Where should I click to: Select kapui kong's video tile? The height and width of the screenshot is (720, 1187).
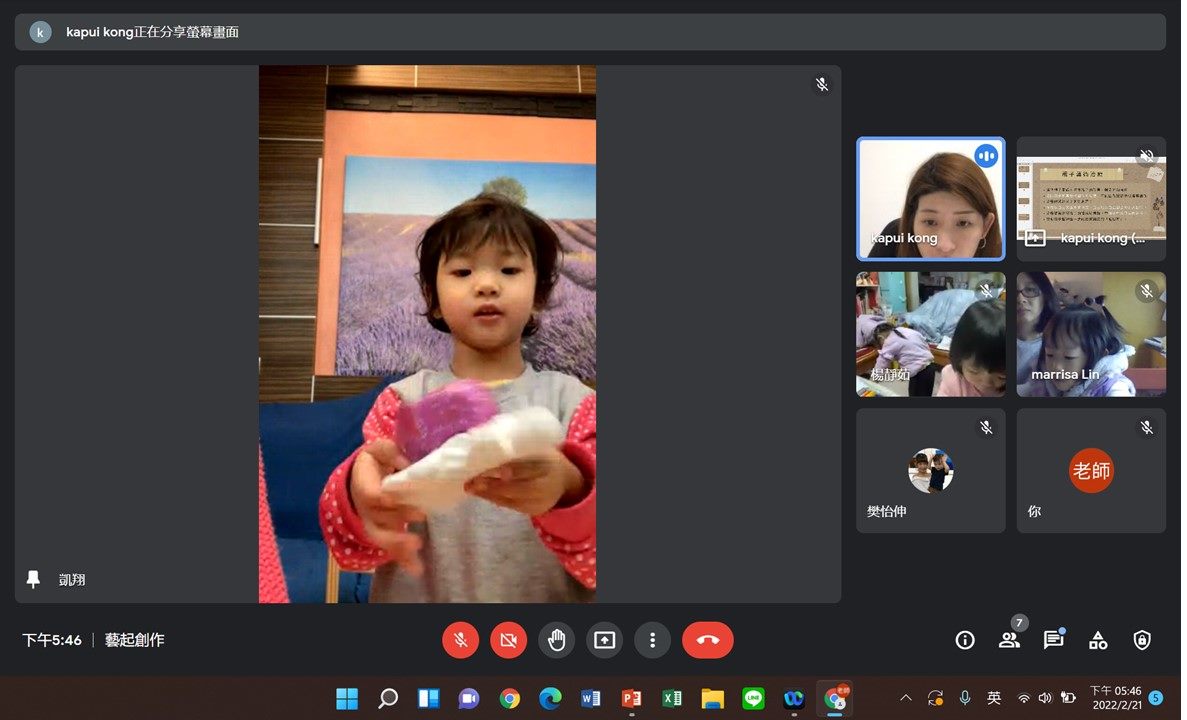pos(930,199)
